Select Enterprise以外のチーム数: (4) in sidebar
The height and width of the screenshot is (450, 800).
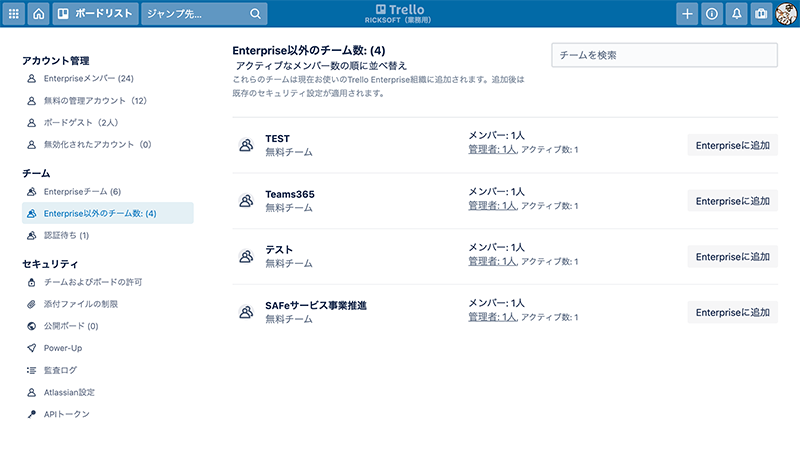pyautogui.click(x=108, y=213)
